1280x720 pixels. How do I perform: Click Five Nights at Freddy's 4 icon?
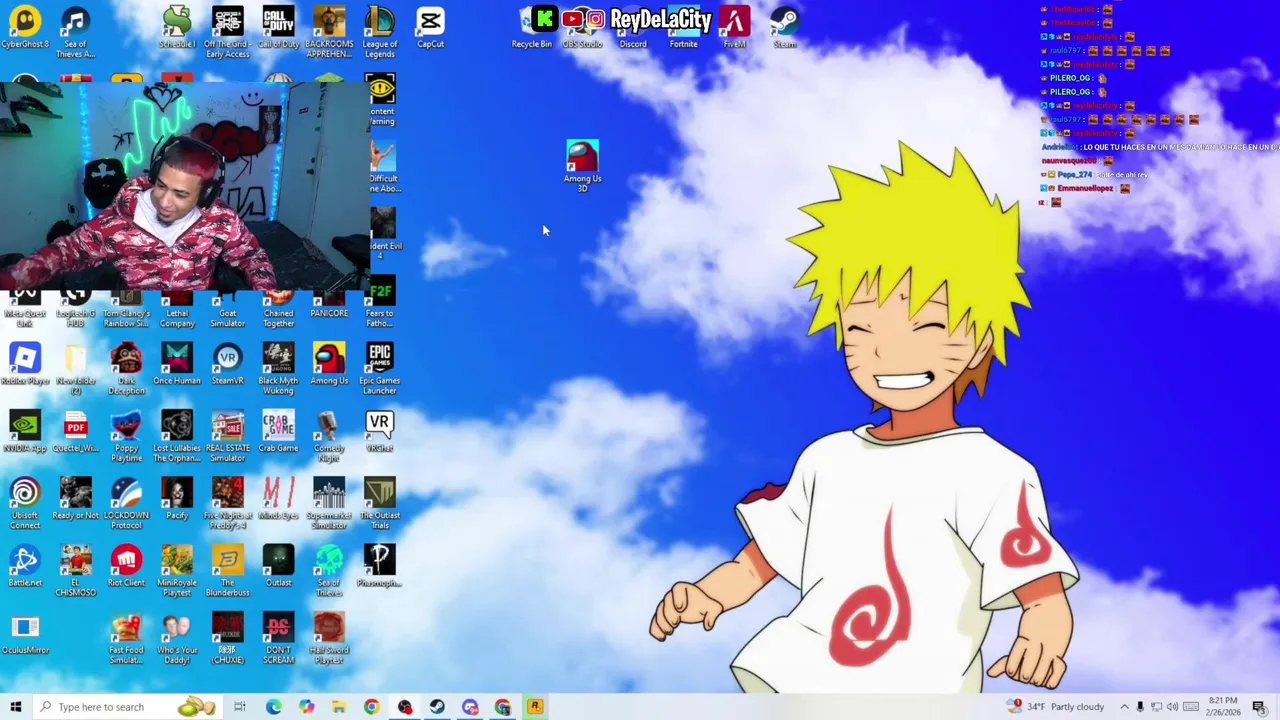coord(228,503)
